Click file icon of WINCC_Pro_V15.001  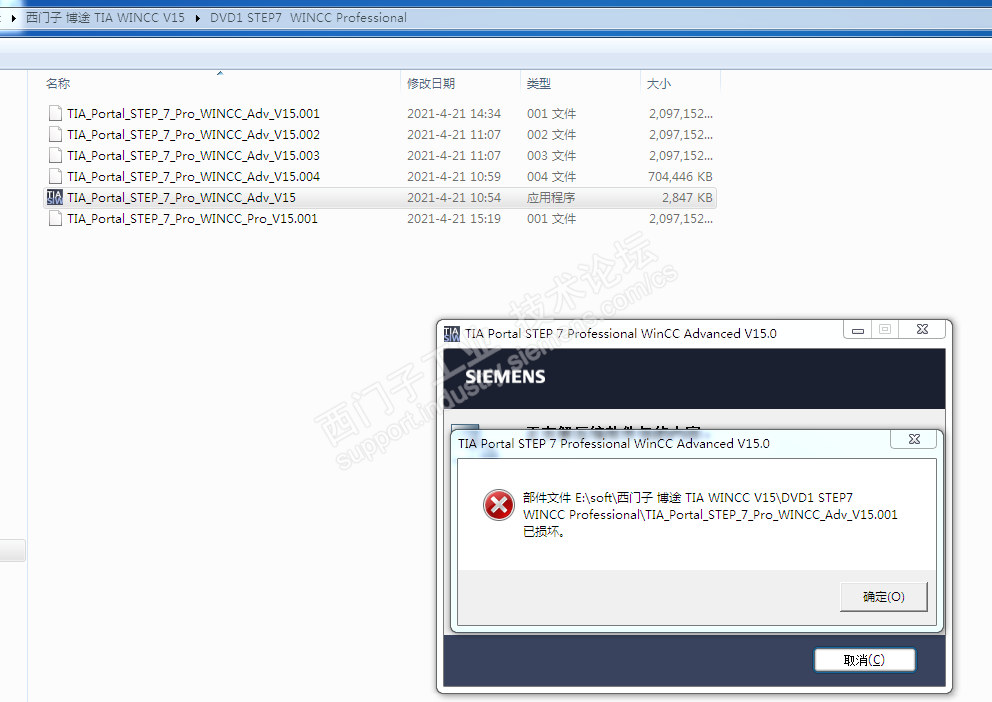pyautogui.click(x=55, y=218)
